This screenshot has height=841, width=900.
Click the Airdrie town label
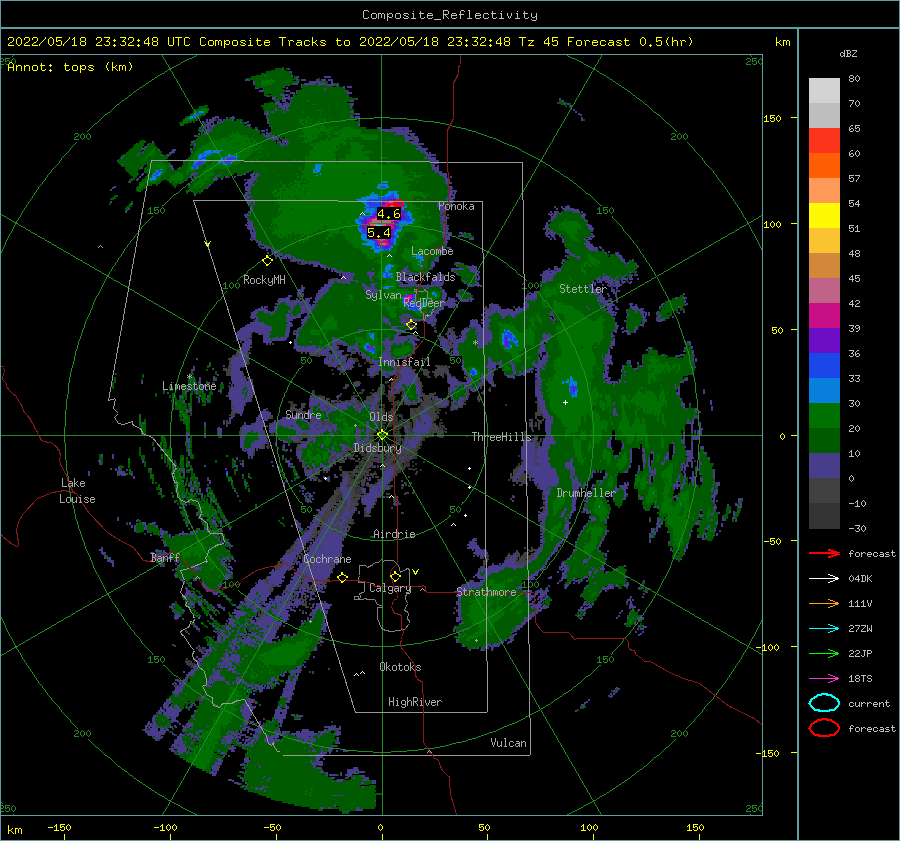[394, 534]
